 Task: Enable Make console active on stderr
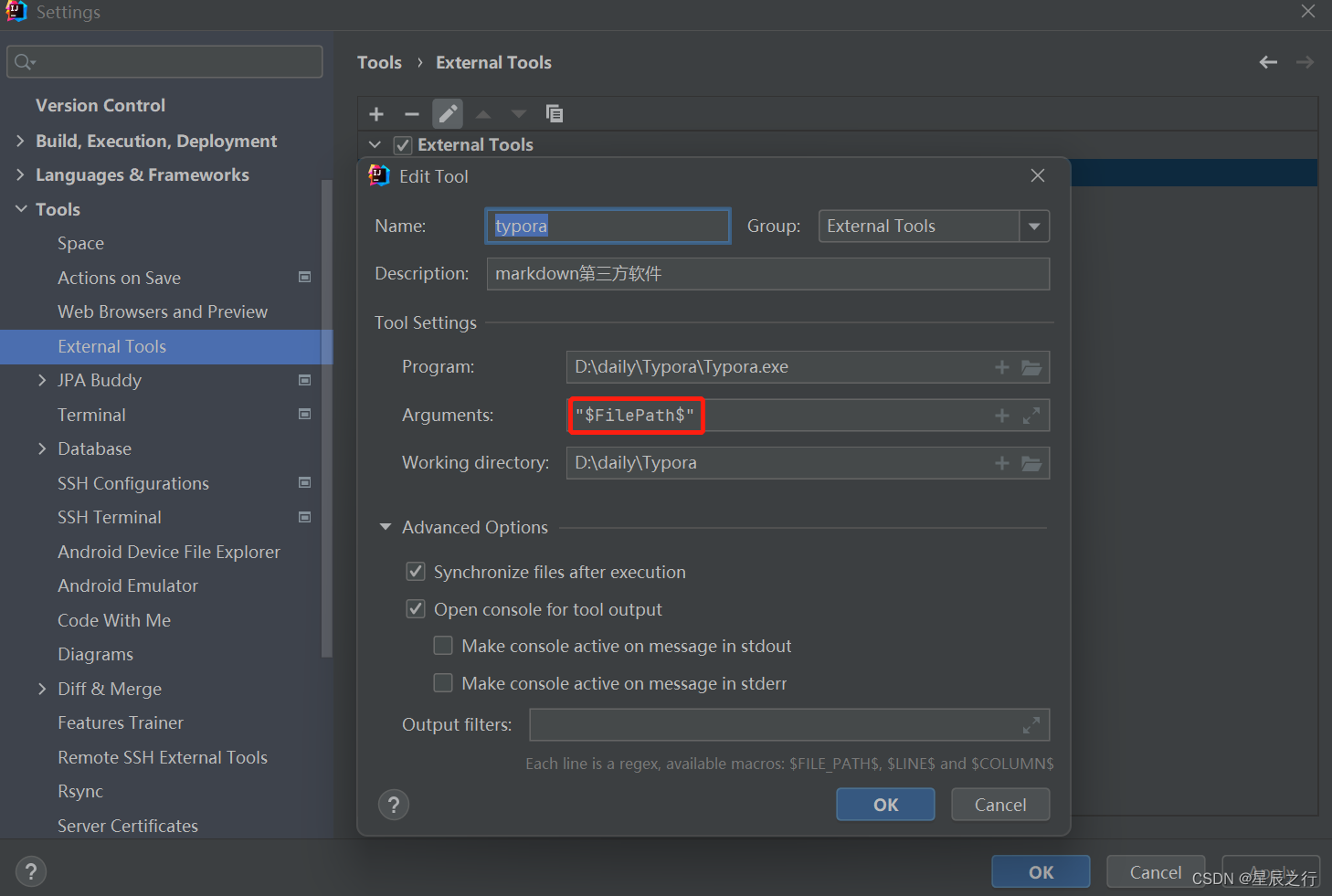tap(443, 683)
